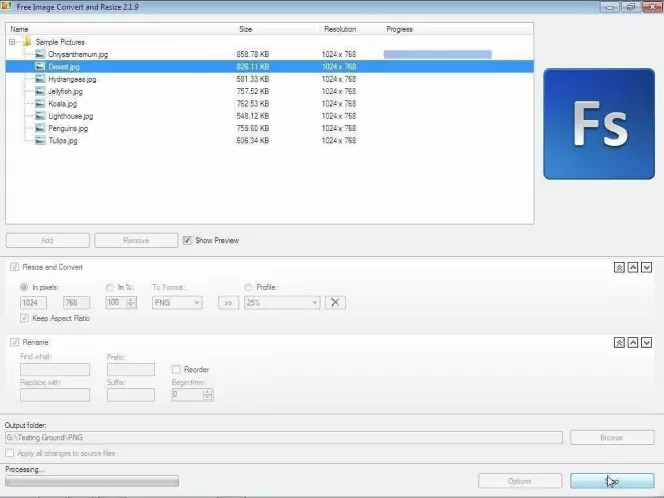The width and height of the screenshot is (664, 498).
Task: Click the Lighthouse.jpg file icon
Action: pos(40,116)
